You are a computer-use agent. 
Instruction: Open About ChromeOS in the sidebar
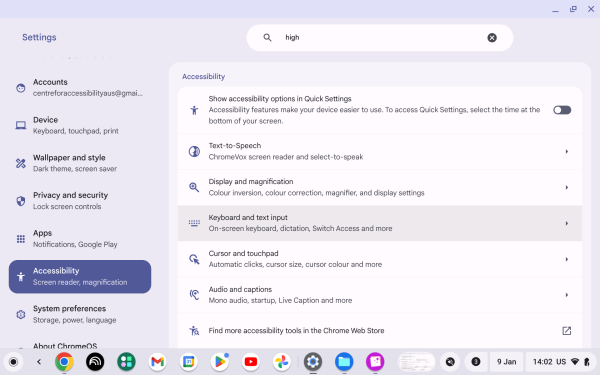(65, 346)
